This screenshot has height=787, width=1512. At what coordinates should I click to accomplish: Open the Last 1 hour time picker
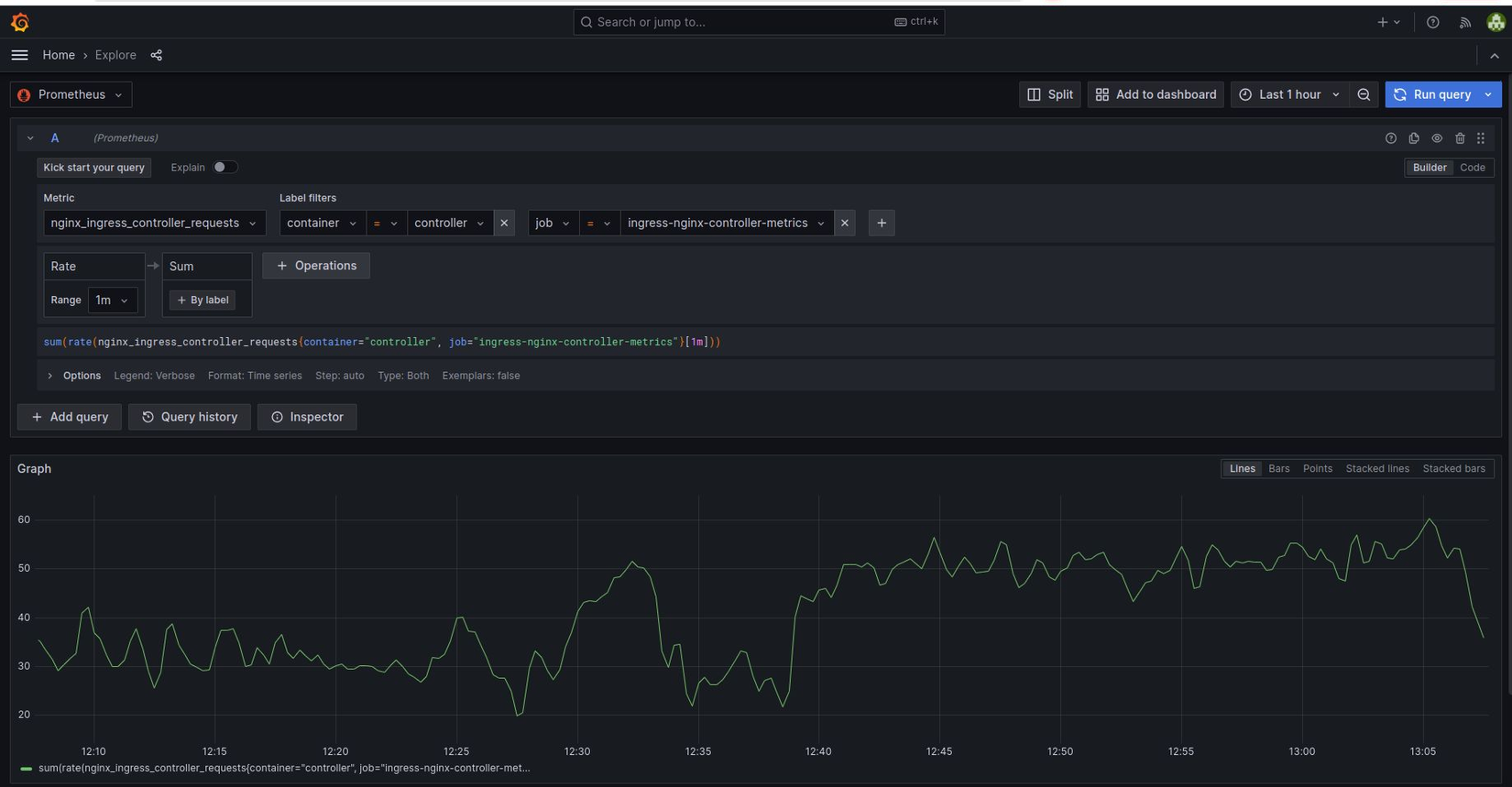pyautogui.click(x=1289, y=94)
